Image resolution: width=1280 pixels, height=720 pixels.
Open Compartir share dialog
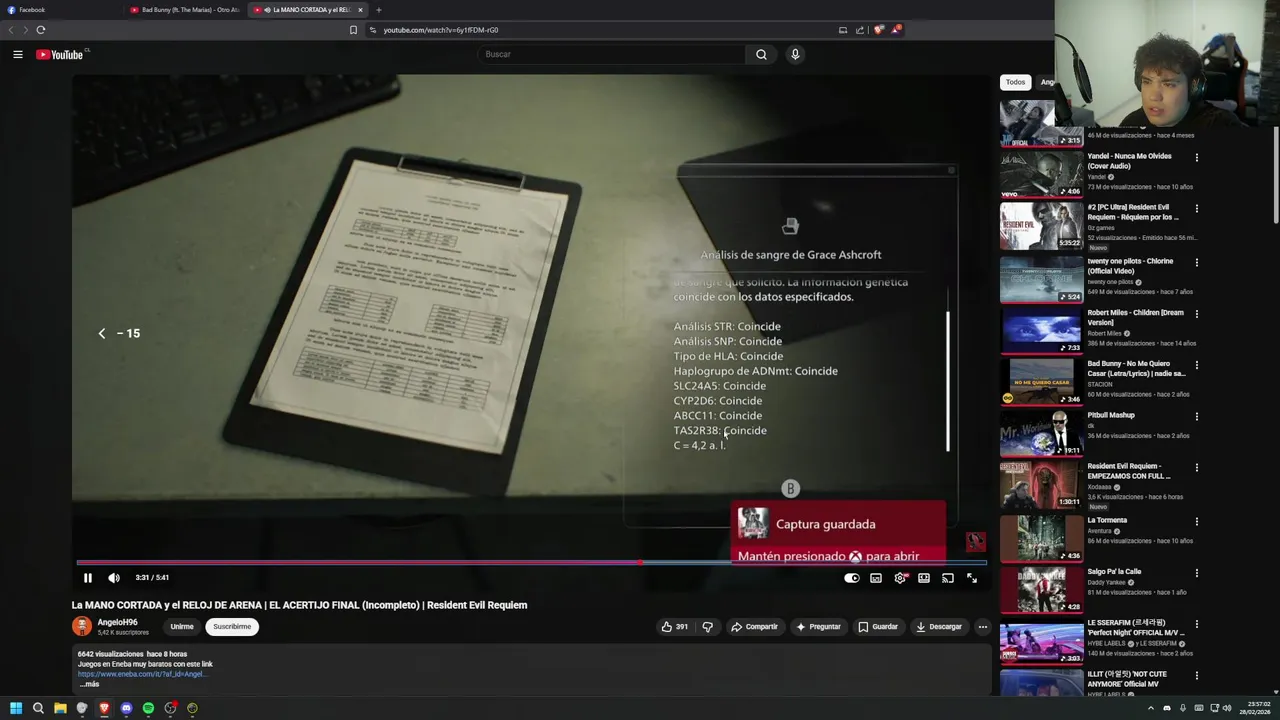(754, 627)
